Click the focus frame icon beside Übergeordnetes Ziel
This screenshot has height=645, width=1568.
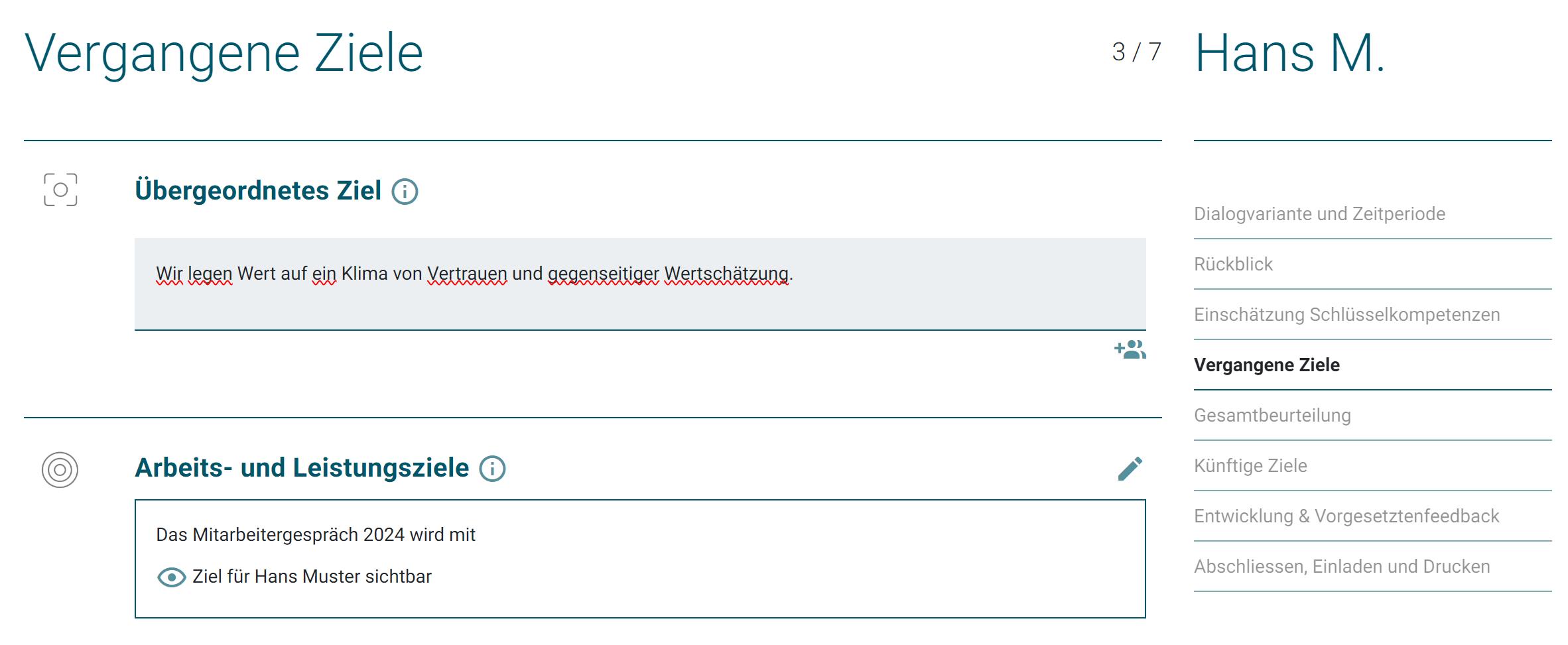point(60,190)
